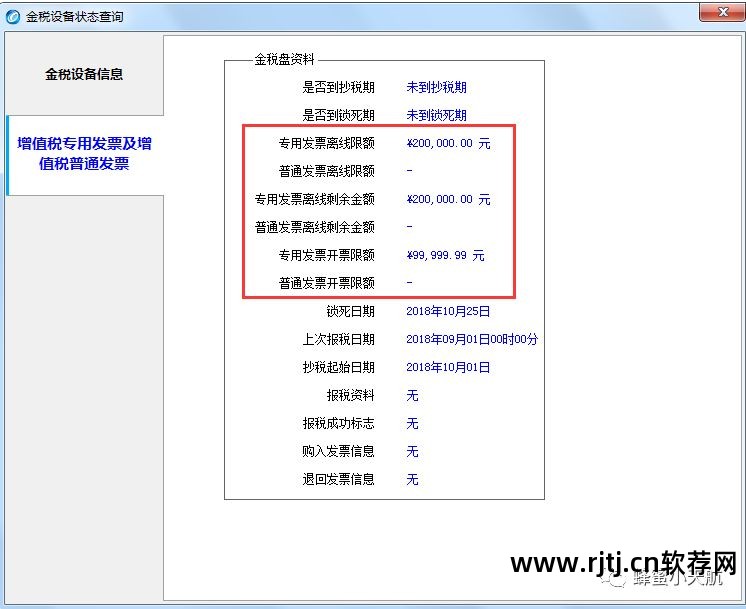The image size is (746, 609).
Task: Click the 专用发票离线限额 value ¥200,000.00 元
Action: (x=448, y=143)
